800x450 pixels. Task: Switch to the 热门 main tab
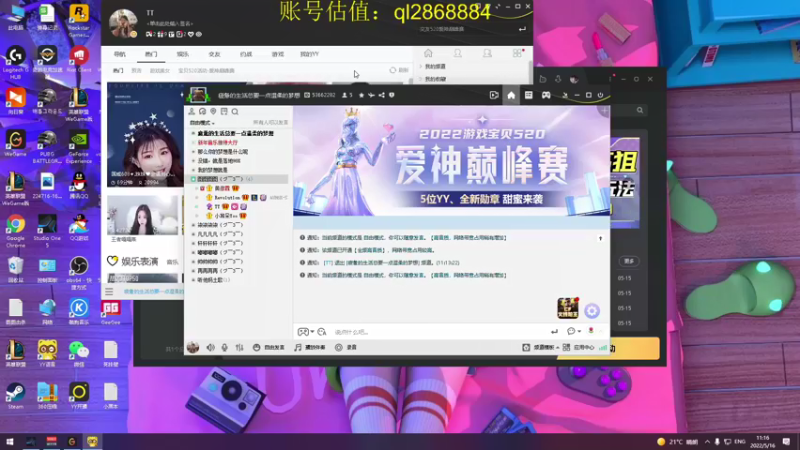click(x=151, y=54)
